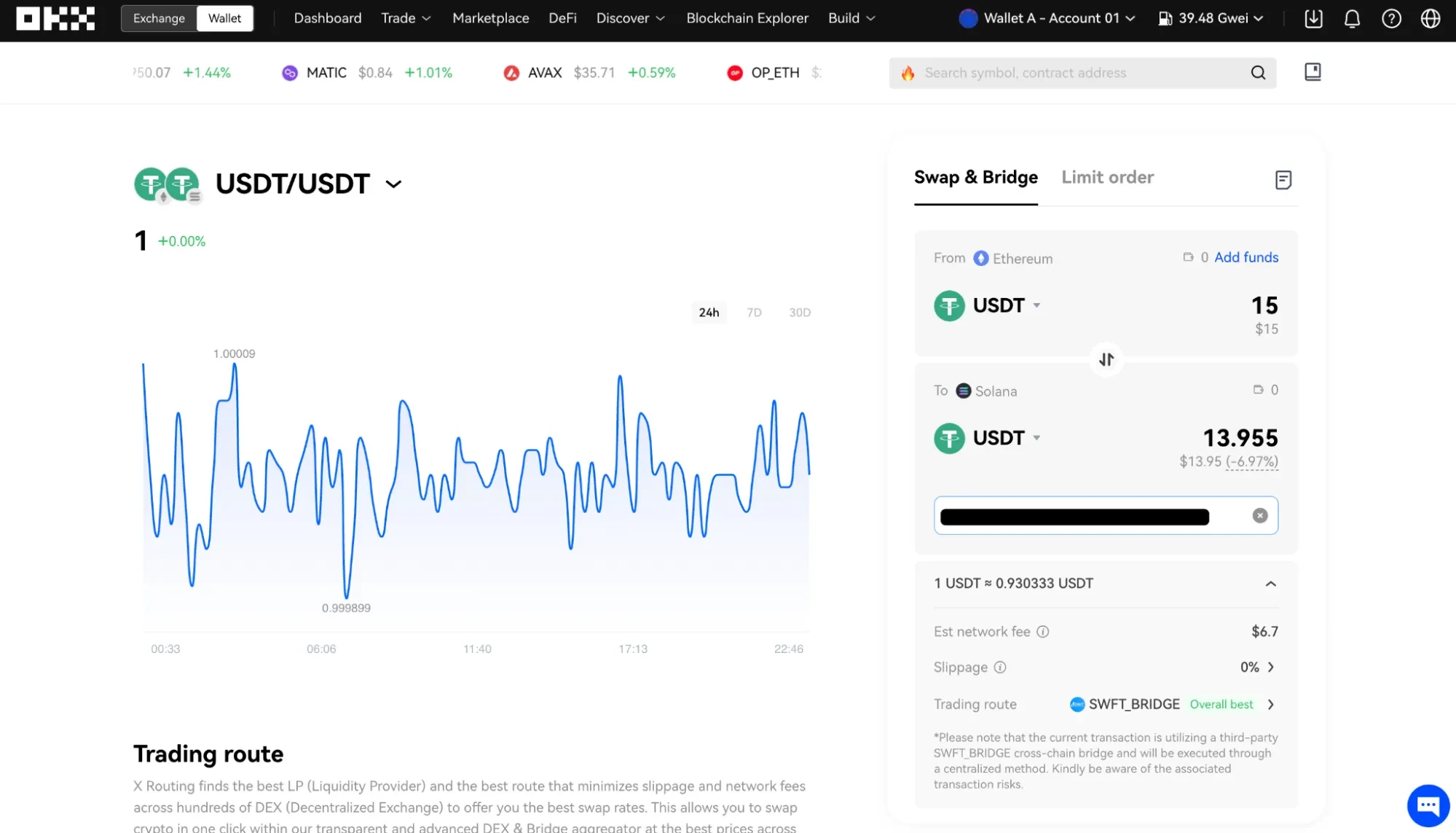1456x833 pixels.
Task: Click the From wallet balance icon
Action: point(1188,257)
